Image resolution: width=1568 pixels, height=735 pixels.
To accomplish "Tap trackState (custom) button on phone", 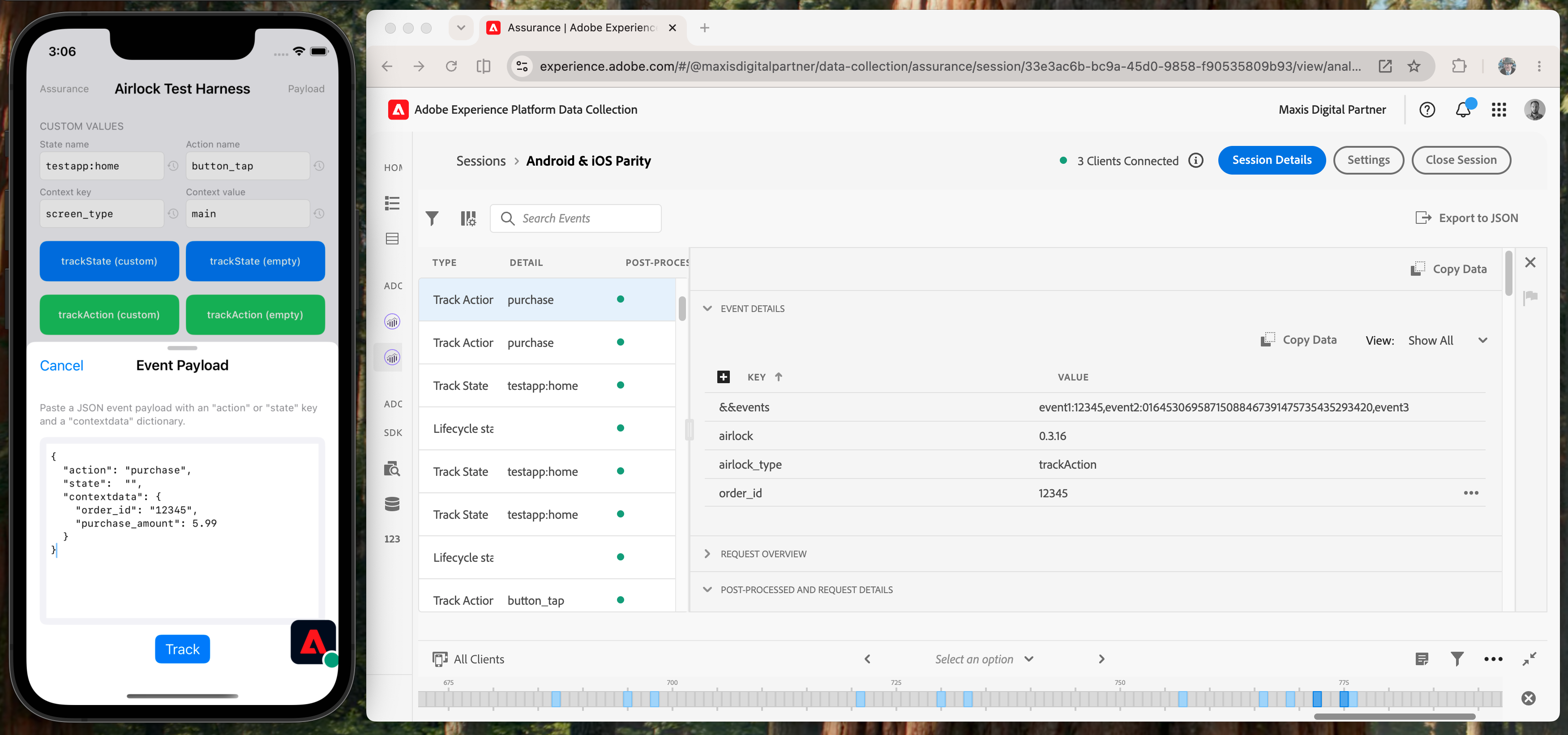I will pyautogui.click(x=109, y=261).
